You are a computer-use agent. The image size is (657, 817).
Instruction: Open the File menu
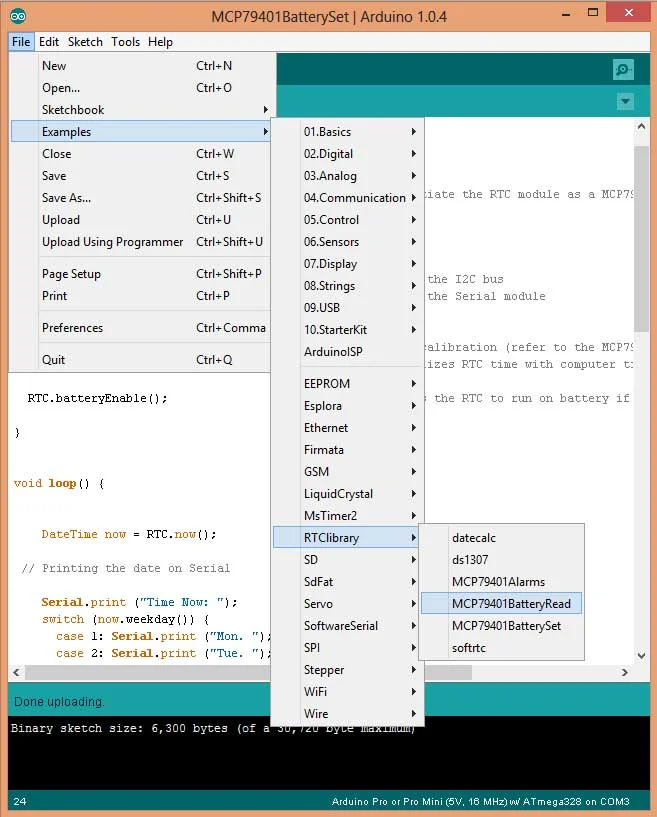[21, 42]
